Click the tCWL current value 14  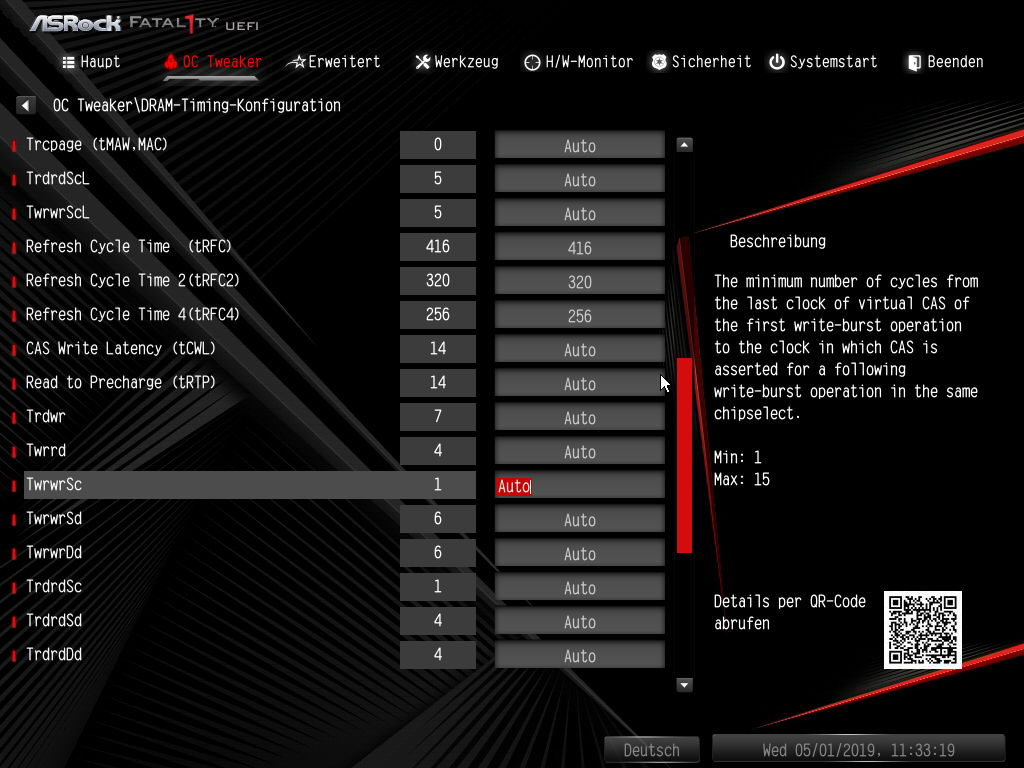pyautogui.click(x=438, y=349)
